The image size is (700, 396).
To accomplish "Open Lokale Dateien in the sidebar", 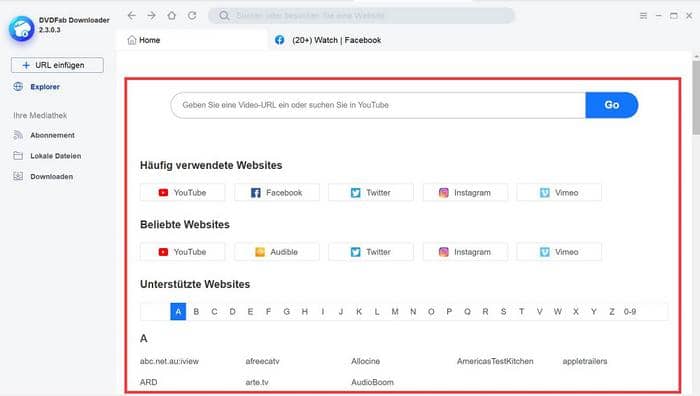I will (56, 156).
